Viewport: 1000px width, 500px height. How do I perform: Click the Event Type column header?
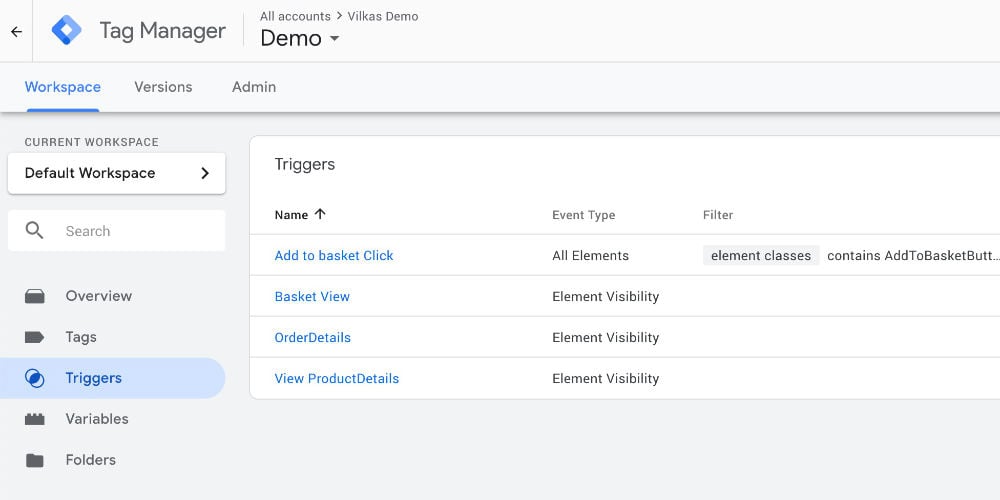[584, 215]
